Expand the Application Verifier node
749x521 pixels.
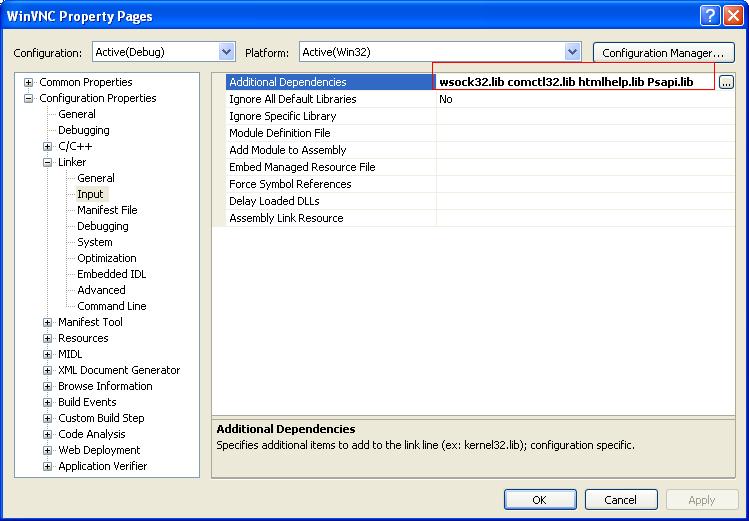pos(47,466)
